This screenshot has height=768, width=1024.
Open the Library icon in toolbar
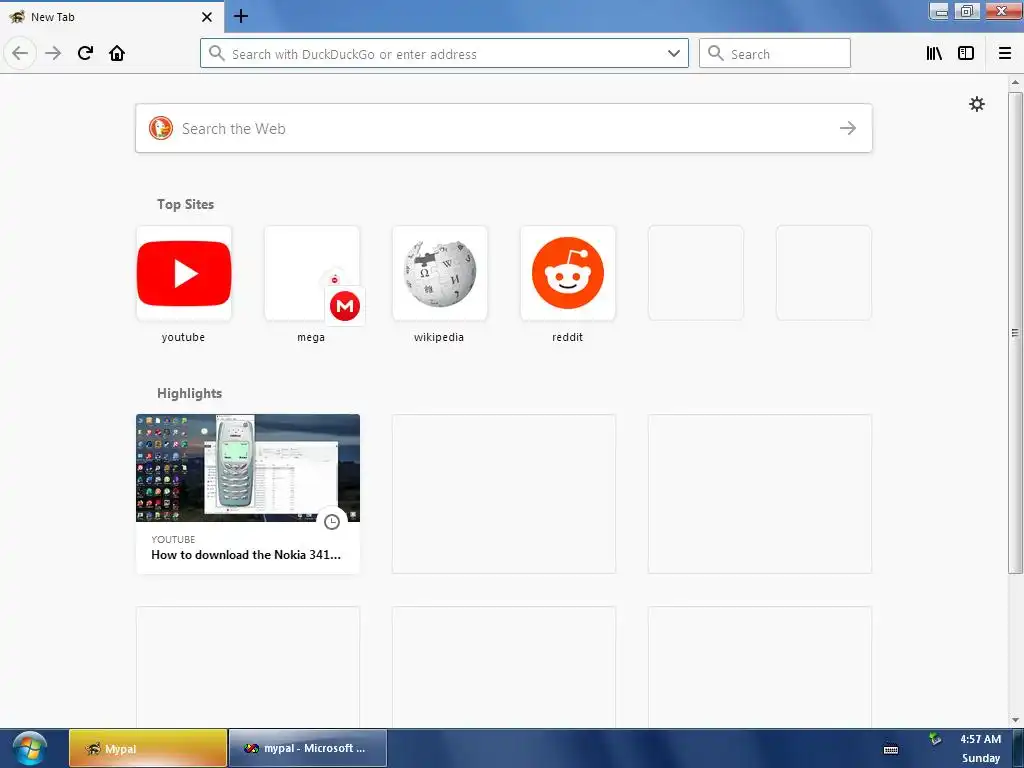tap(934, 53)
